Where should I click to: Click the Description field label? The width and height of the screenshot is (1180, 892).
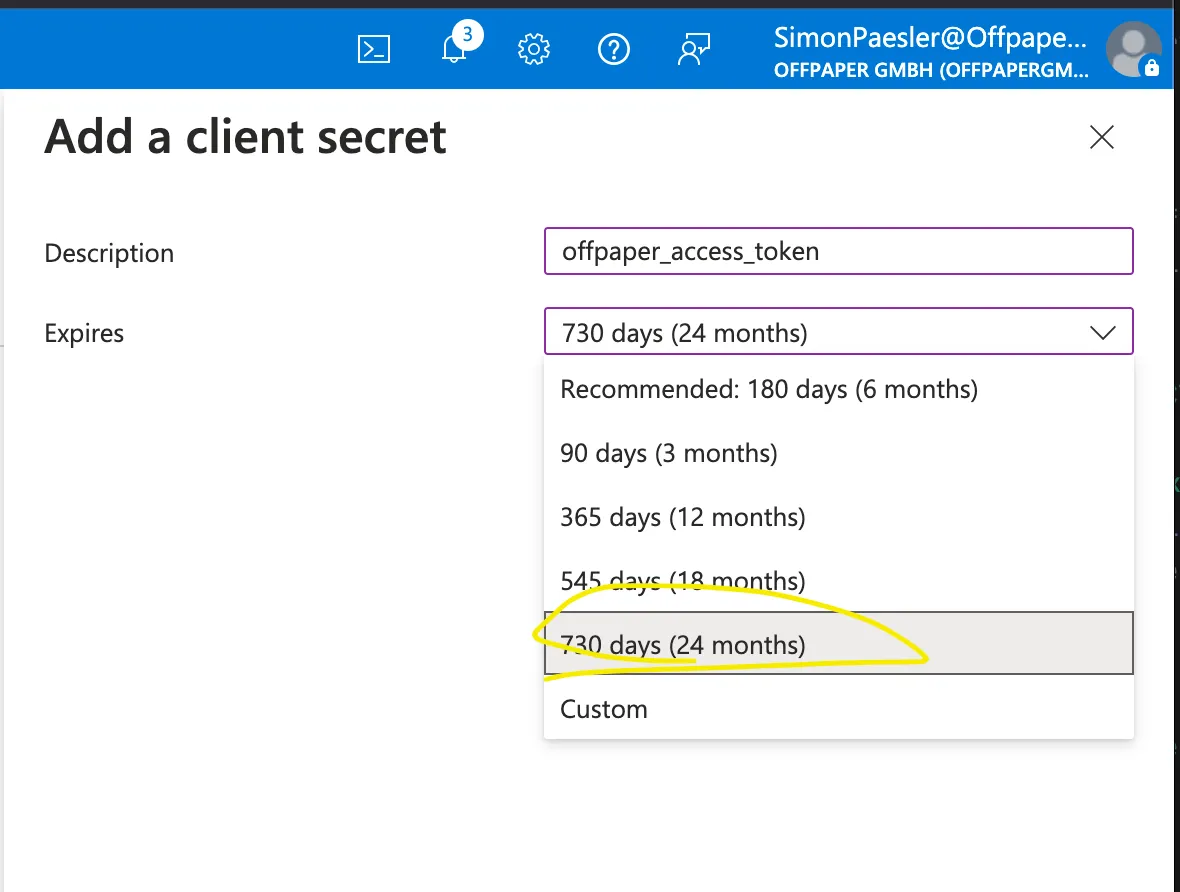[109, 253]
